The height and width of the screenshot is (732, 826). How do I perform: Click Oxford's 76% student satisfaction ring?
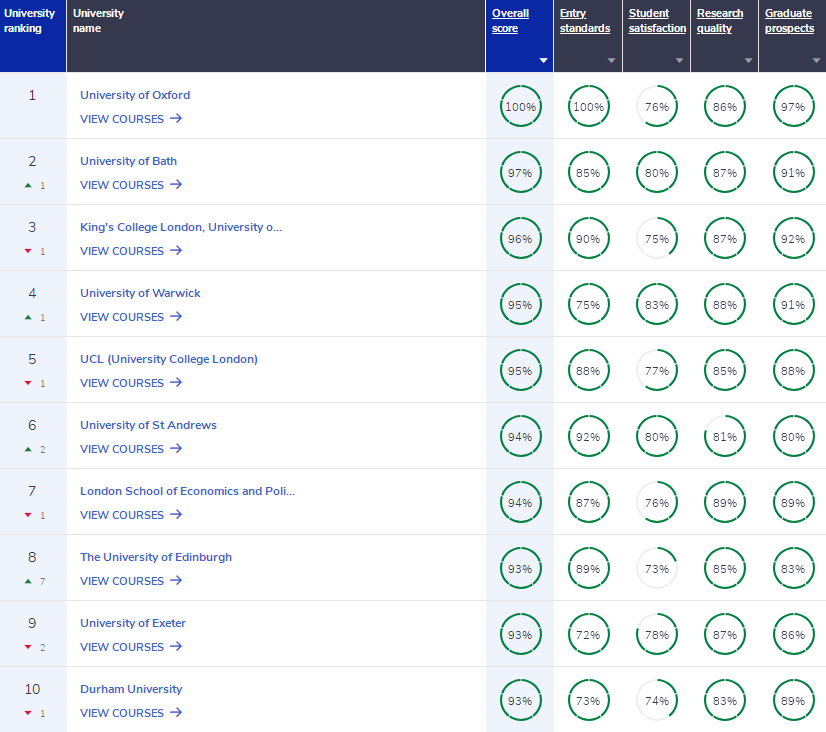coord(657,106)
